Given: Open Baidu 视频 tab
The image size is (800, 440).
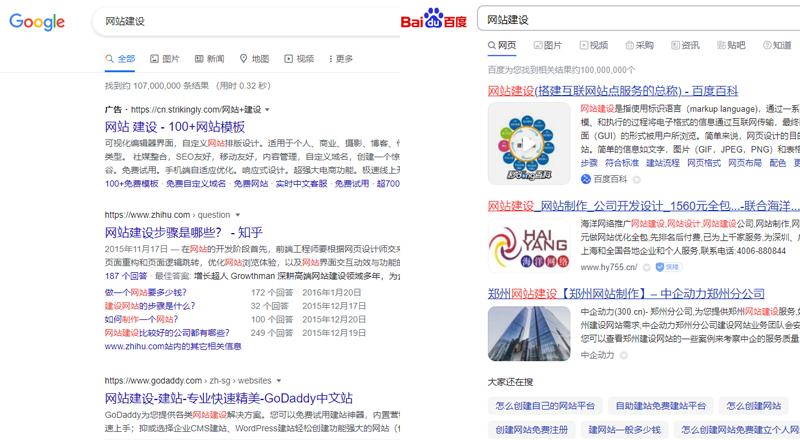Looking at the screenshot, I should pos(593,45).
